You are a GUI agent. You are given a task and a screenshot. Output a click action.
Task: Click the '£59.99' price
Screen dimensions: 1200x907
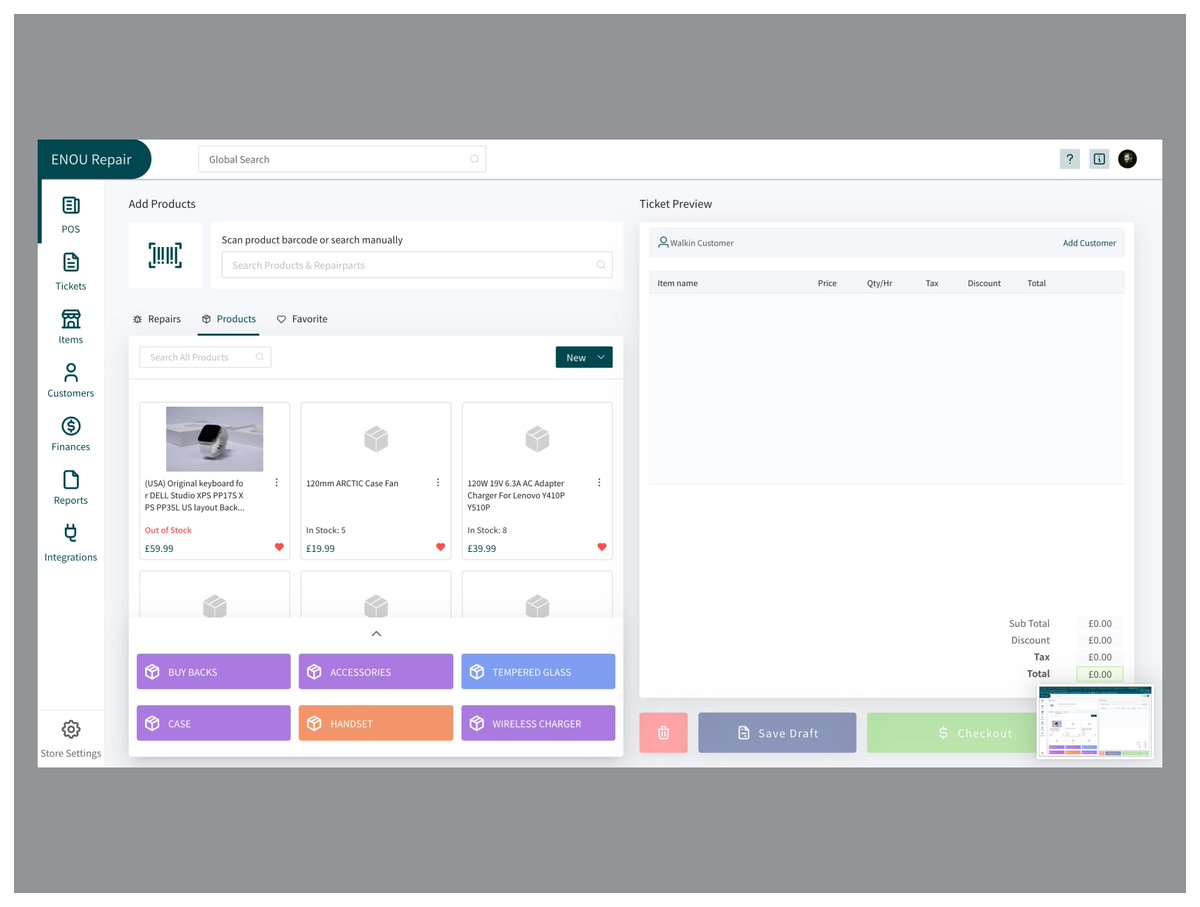[159, 548]
